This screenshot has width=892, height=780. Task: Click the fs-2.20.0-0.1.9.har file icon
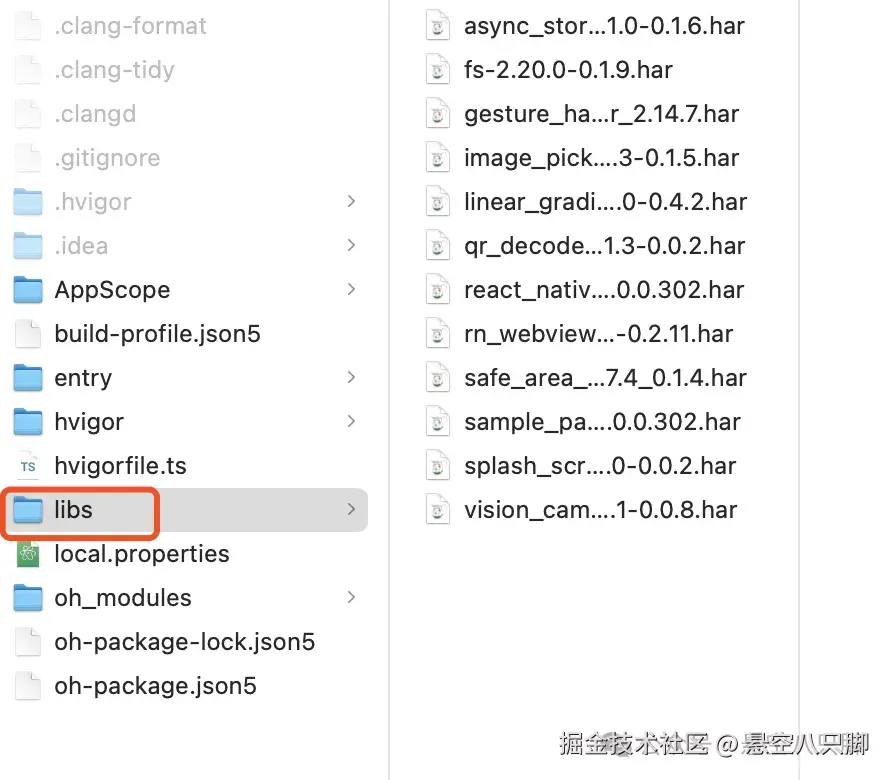437,70
